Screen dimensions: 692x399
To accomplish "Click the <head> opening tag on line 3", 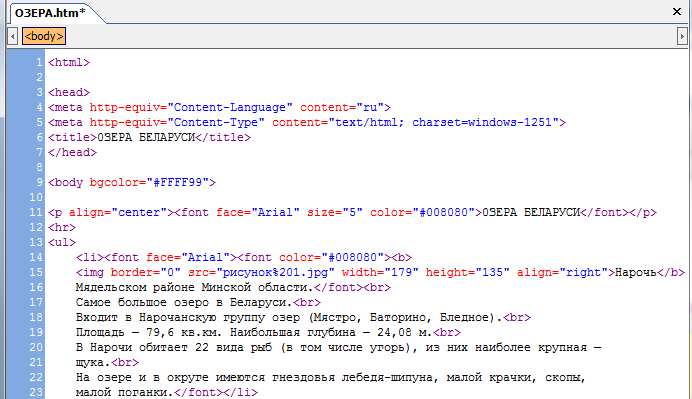I will pos(69,92).
